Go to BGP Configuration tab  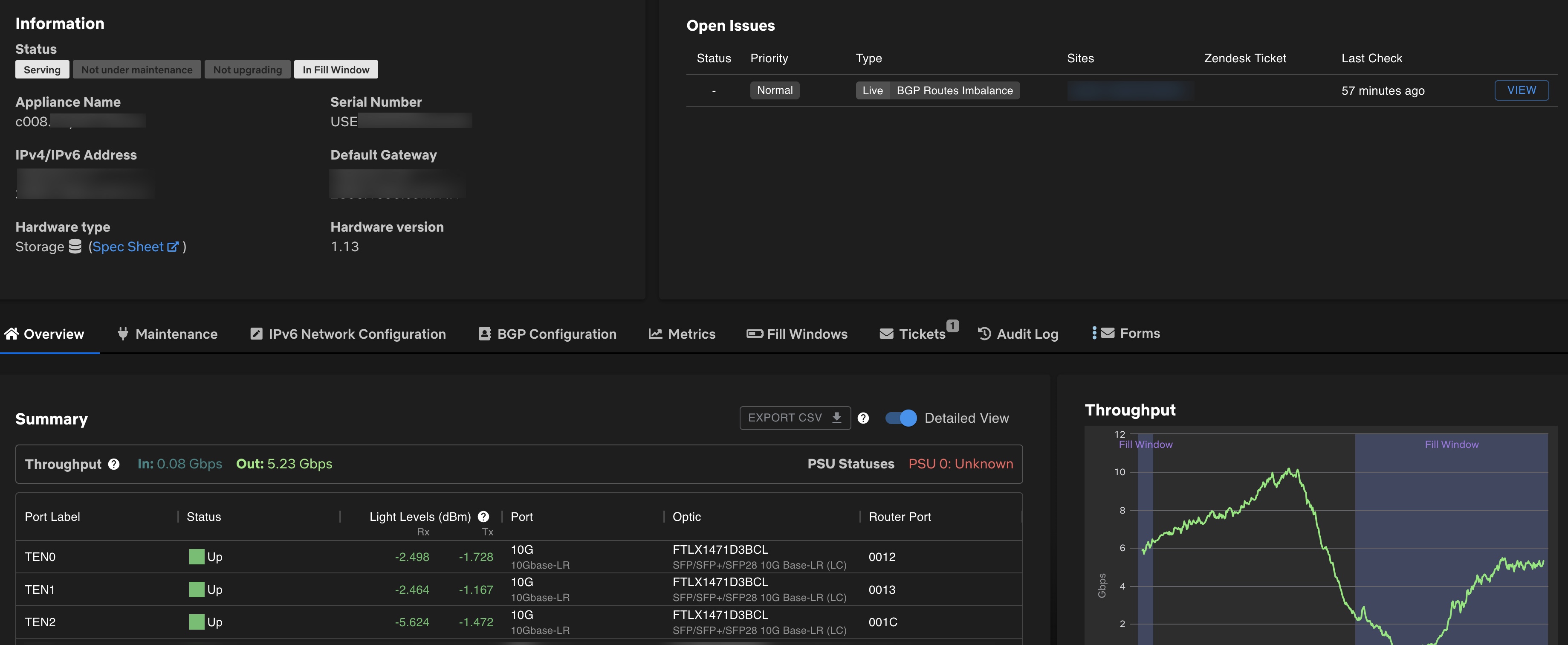(547, 334)
